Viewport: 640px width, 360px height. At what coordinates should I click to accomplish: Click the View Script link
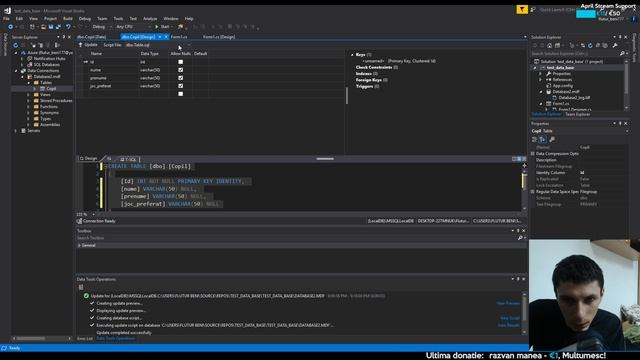(510, 318)
